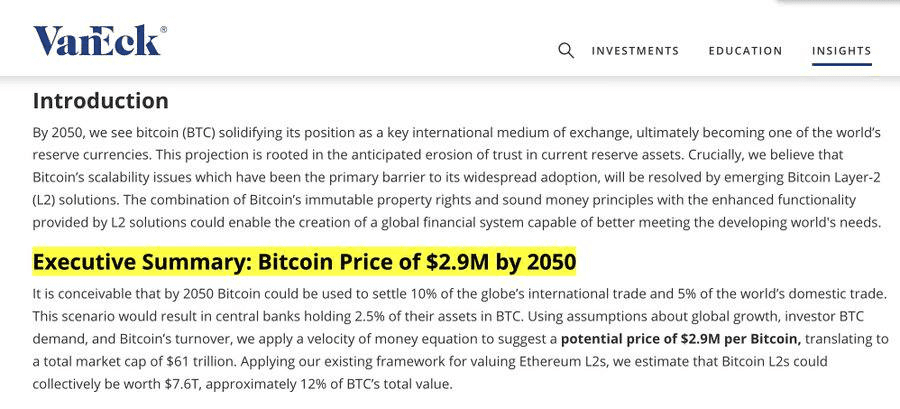Click the Introduction heading
The height and width of the screenshot is (409, 900).
click(x=100, y=100)
